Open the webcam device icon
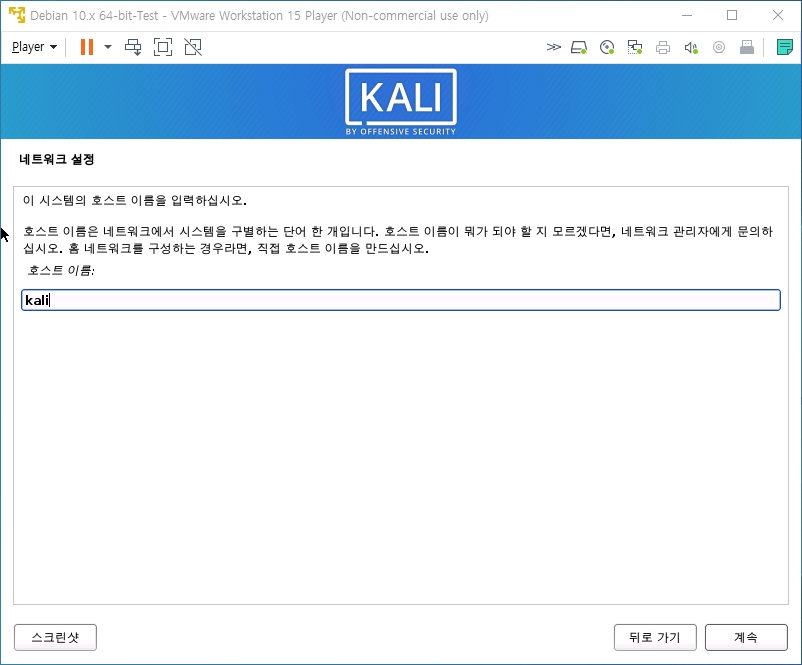 719,48
